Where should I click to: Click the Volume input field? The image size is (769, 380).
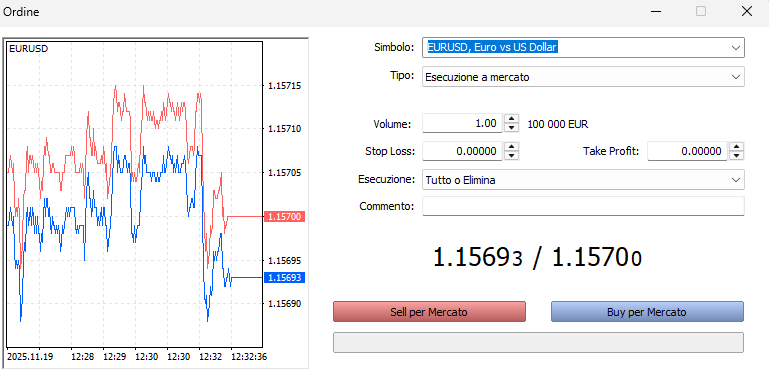462,124
